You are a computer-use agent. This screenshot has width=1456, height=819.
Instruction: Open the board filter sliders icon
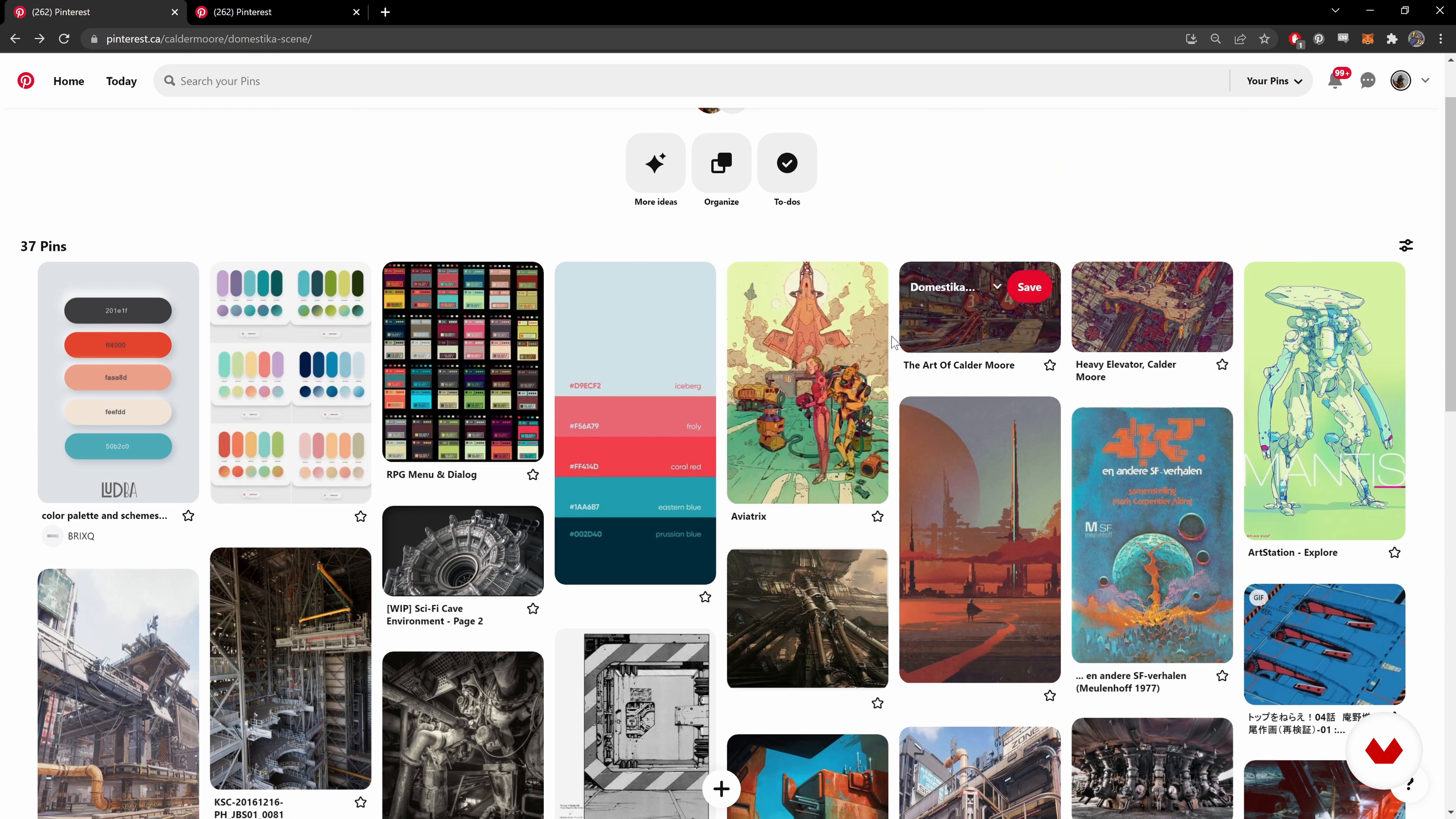(x=1406, y=245)
